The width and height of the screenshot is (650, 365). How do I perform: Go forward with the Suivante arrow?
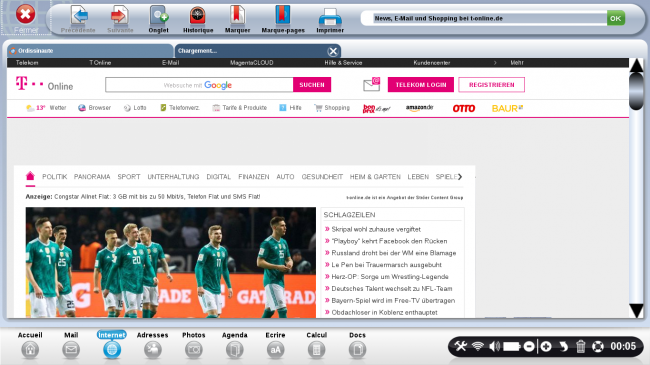tap(120, 19)
